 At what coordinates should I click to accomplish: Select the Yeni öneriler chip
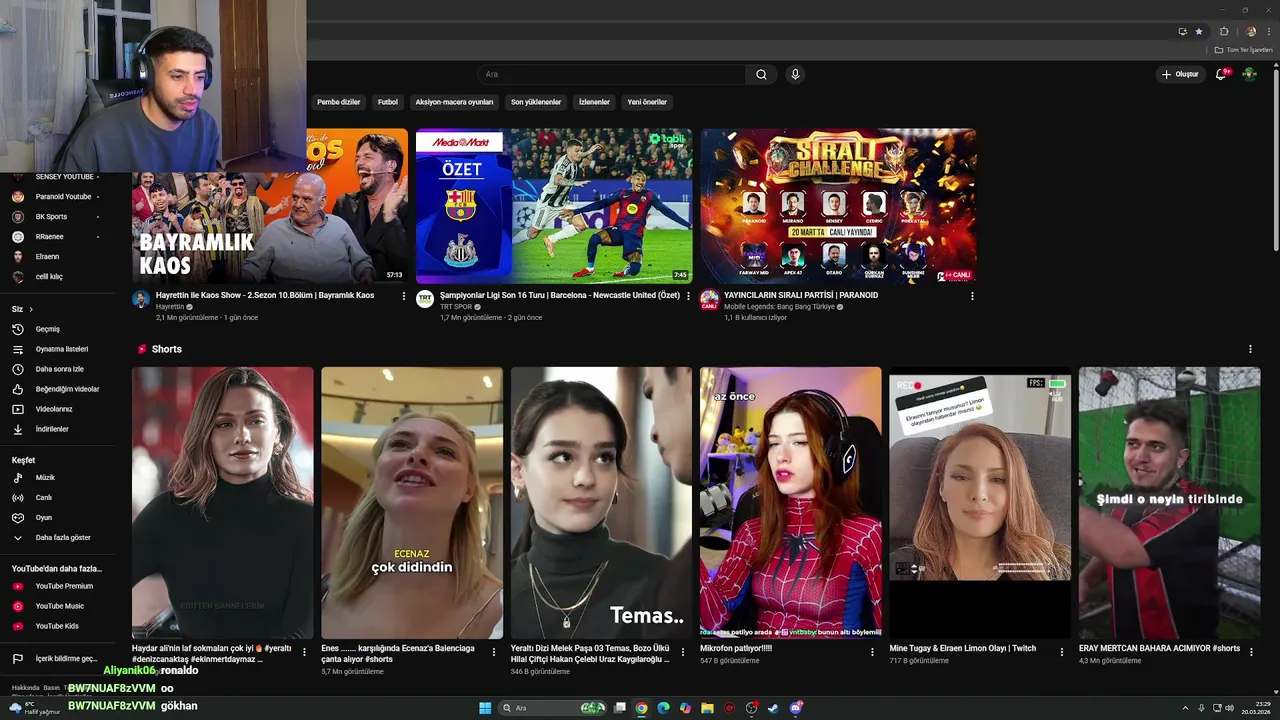point(647,102)
